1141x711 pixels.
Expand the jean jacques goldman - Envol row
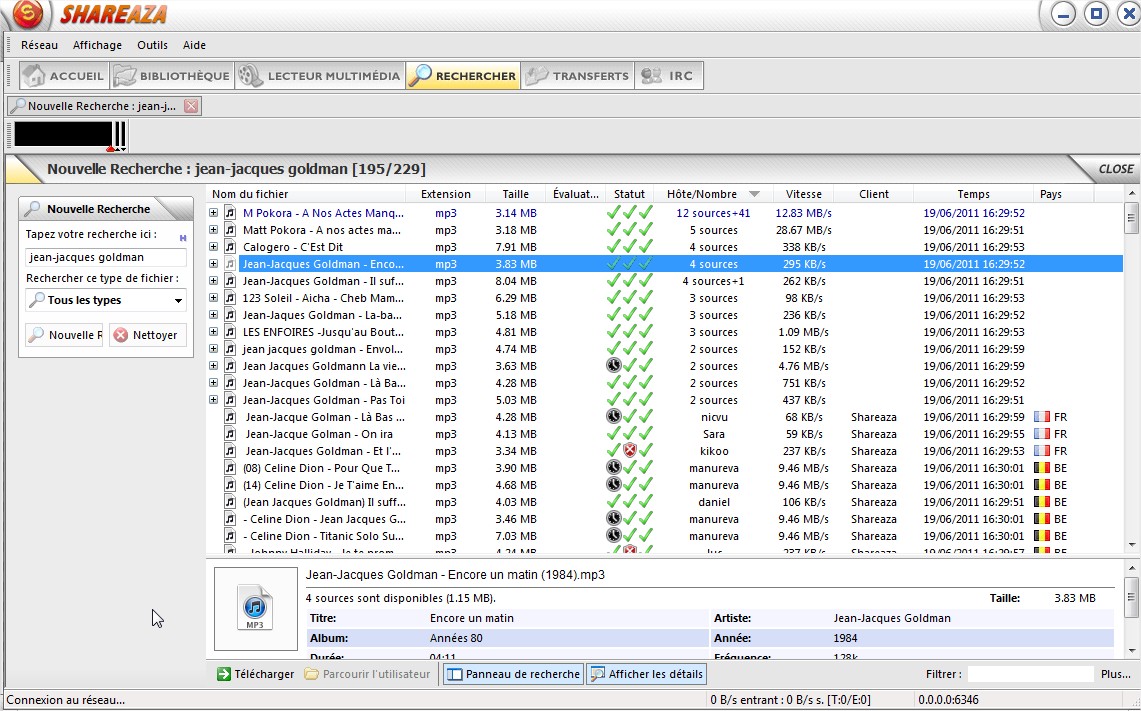click(213, 349)
